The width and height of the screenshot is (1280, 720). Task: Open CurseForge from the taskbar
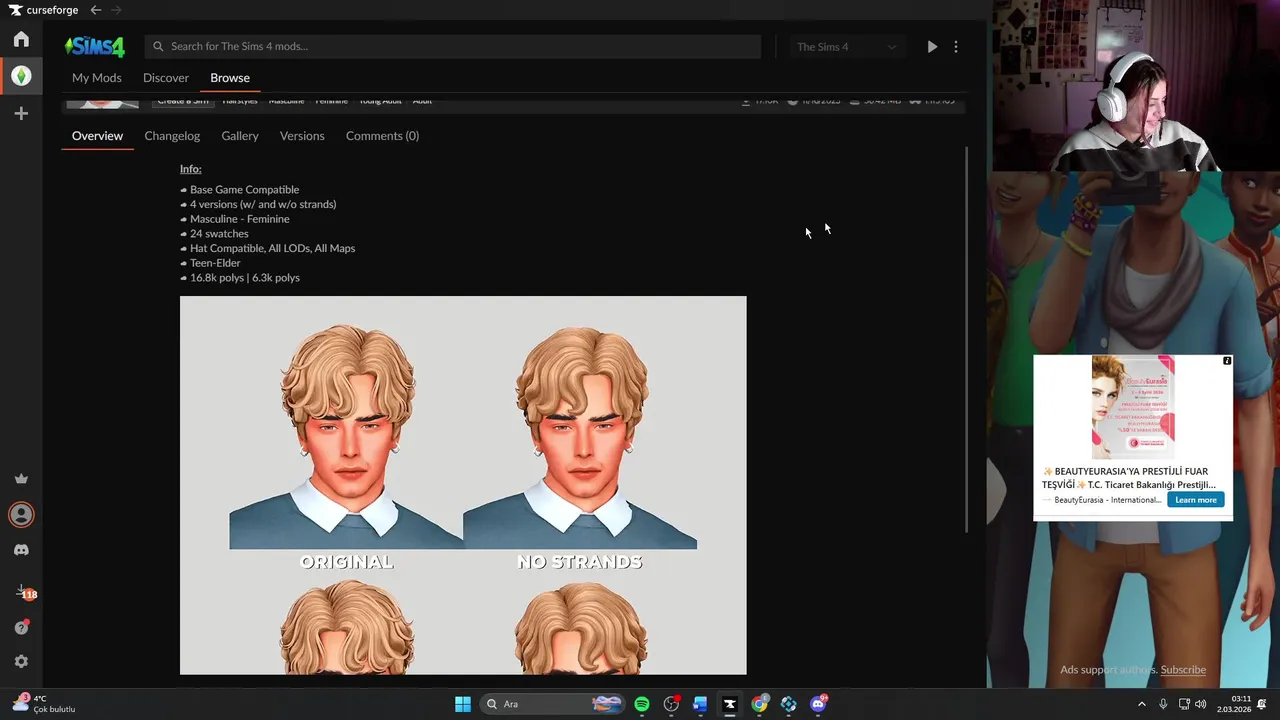(730, 704)
